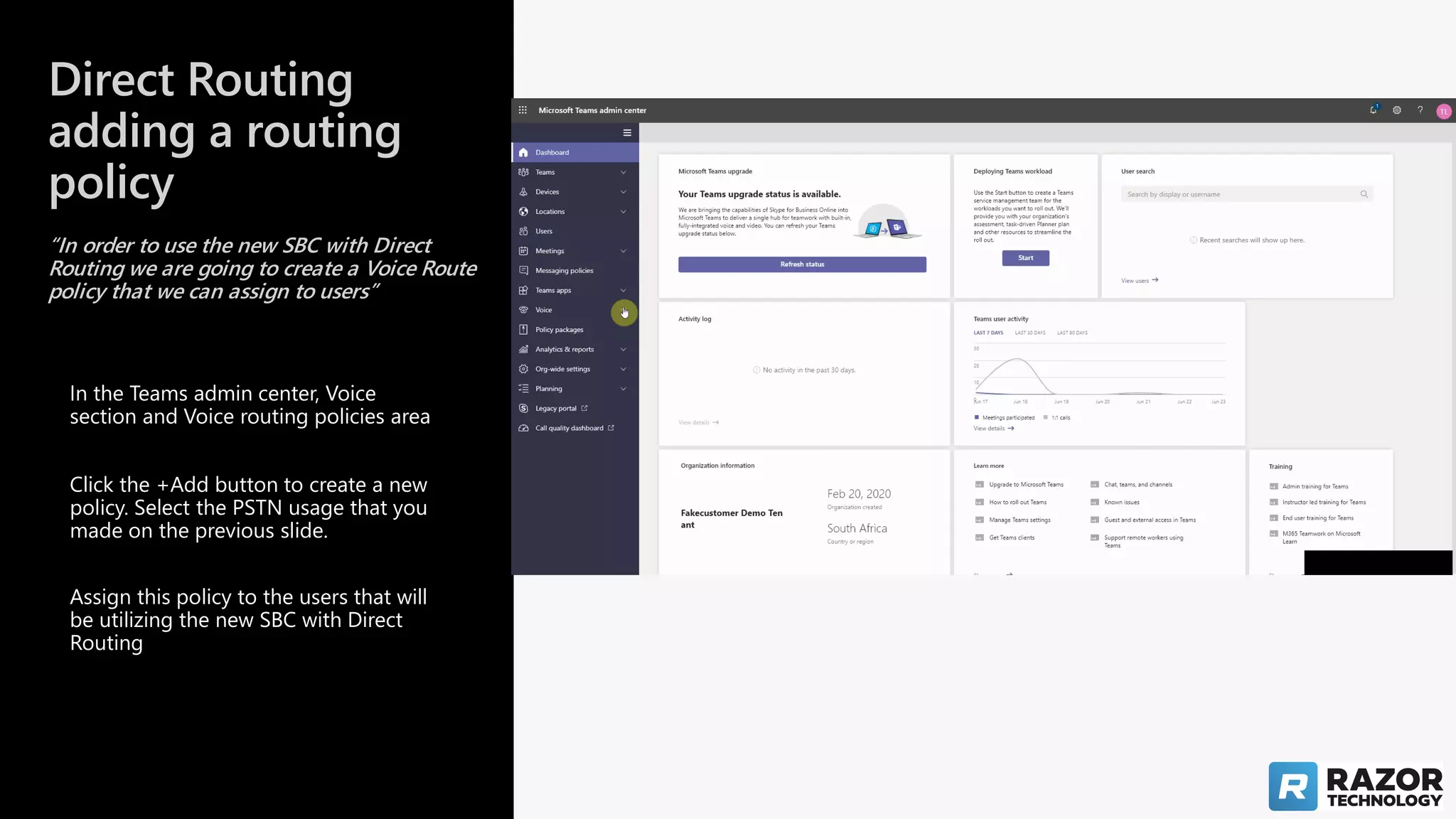Viewport: 1456px width, 819px height.
Task: Click the Teams apps icon
Action: [x=524, y=291]
